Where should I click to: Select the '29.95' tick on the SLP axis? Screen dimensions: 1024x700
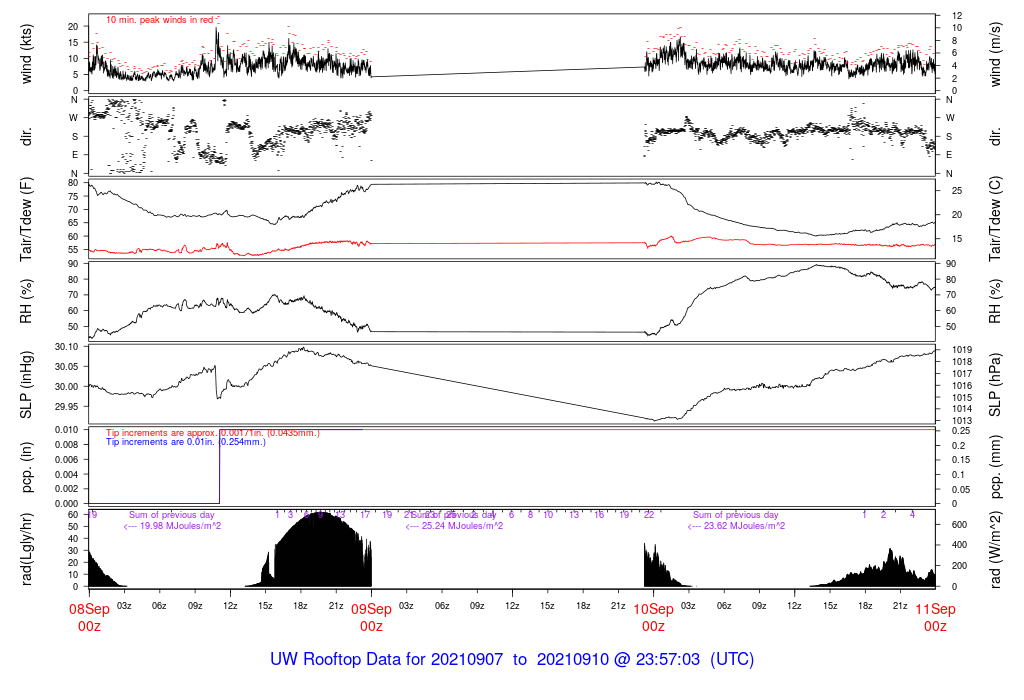click(x=67, y=406)
